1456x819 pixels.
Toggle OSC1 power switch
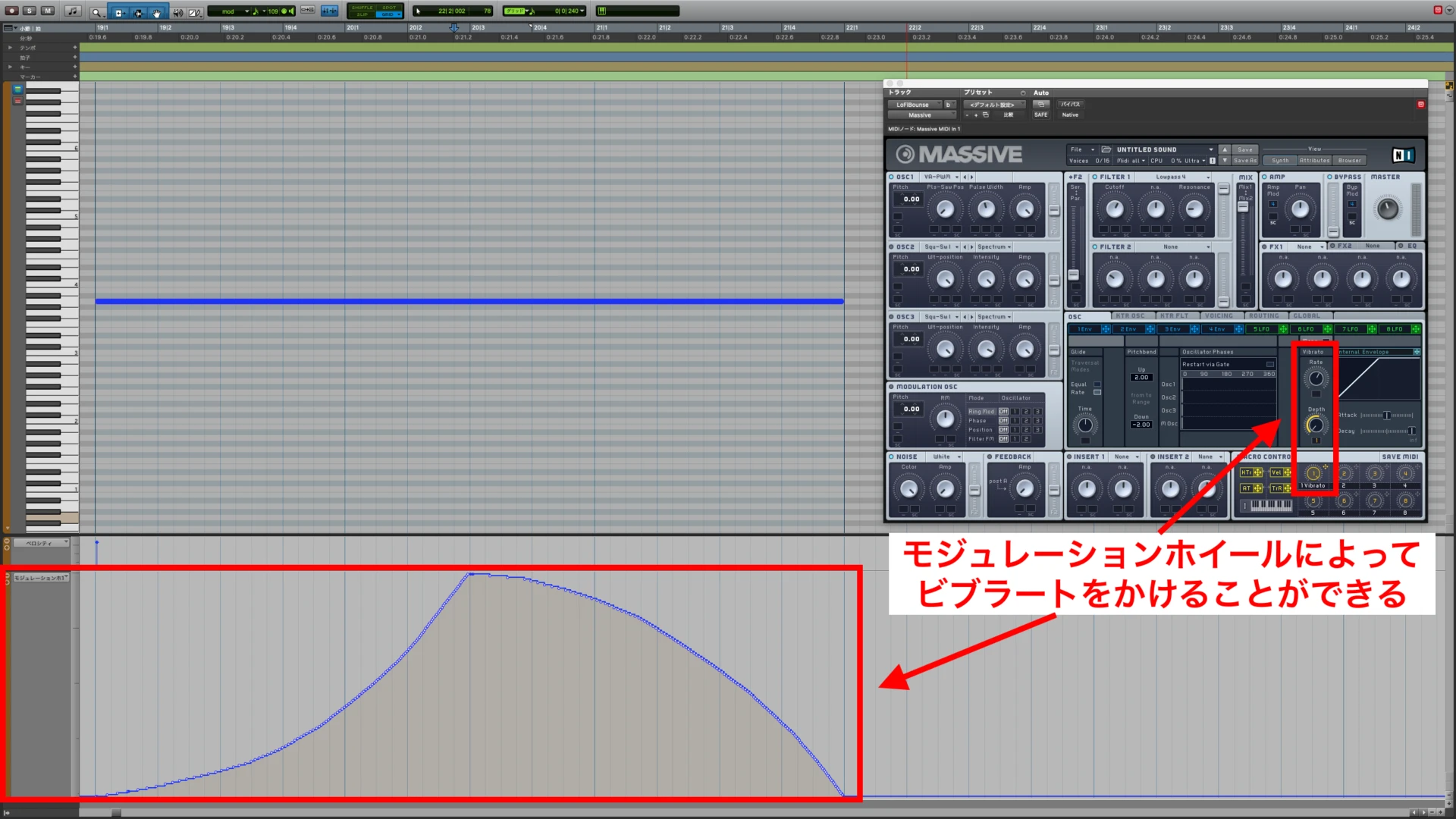point(892,177)
